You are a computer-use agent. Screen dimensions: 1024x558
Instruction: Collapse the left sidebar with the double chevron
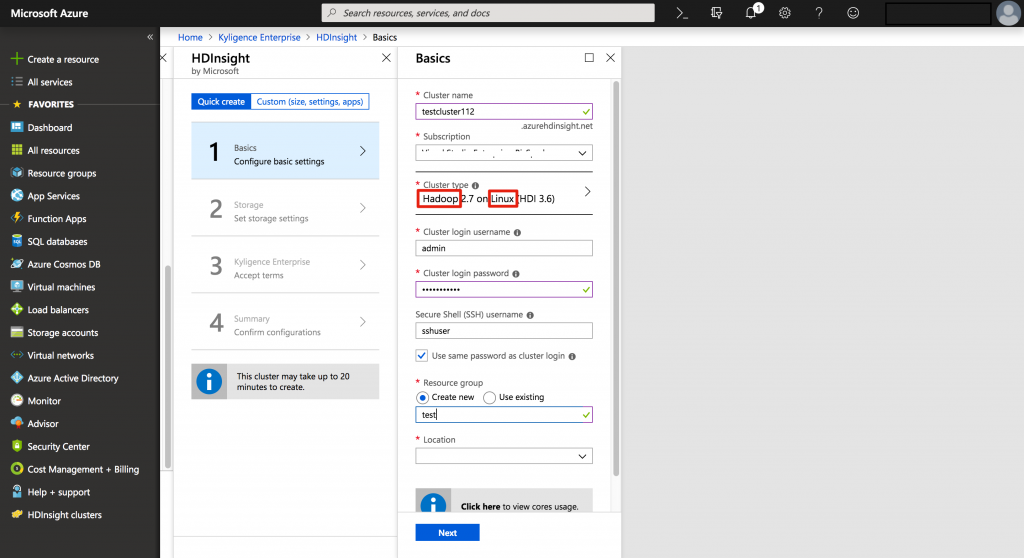pyautogui.click(x=150, y=37)
